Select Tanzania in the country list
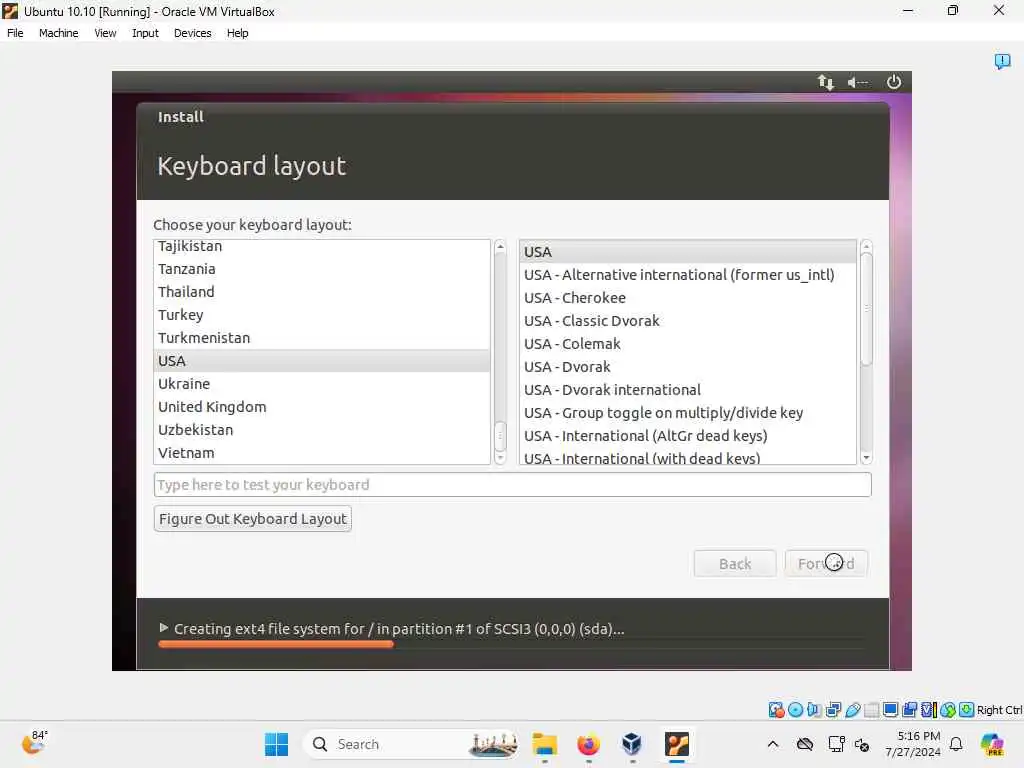1024x768 pixels. point(322,269)
